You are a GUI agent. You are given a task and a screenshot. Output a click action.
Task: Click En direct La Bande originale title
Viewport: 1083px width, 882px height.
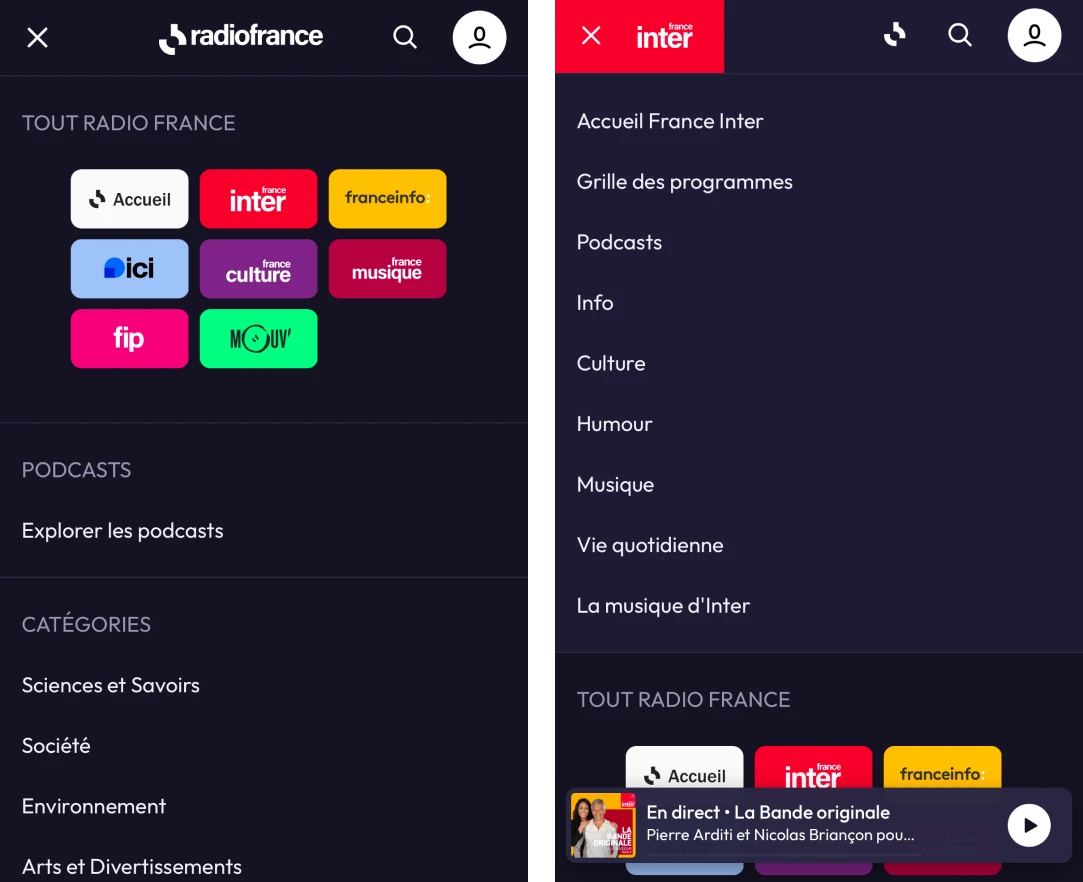pos(768,812)
